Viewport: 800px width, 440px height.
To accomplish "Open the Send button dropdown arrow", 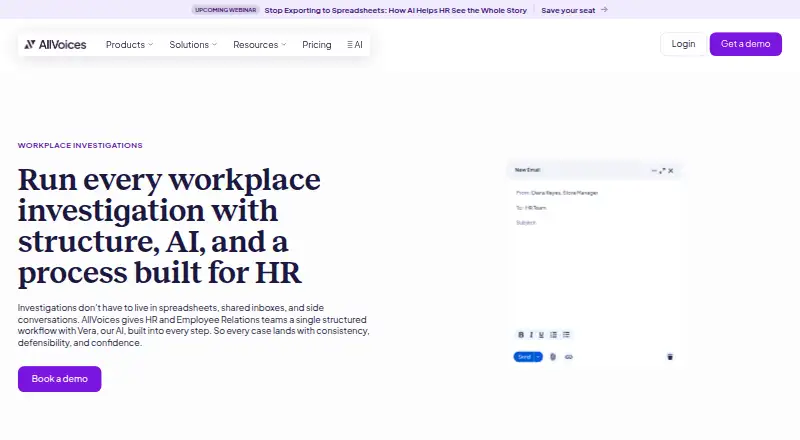I will pos(538,357).
